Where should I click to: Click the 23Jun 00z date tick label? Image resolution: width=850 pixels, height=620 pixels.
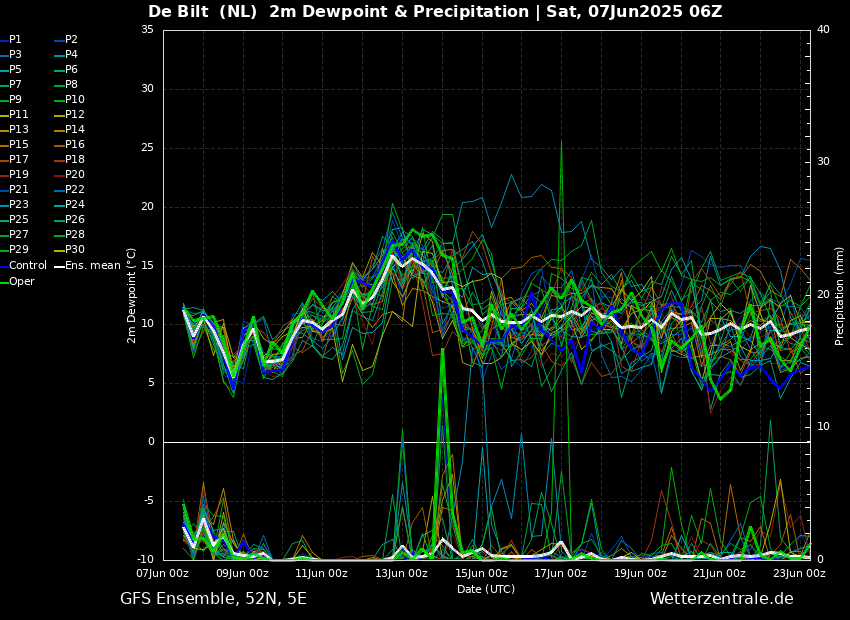tap(799, 574)
